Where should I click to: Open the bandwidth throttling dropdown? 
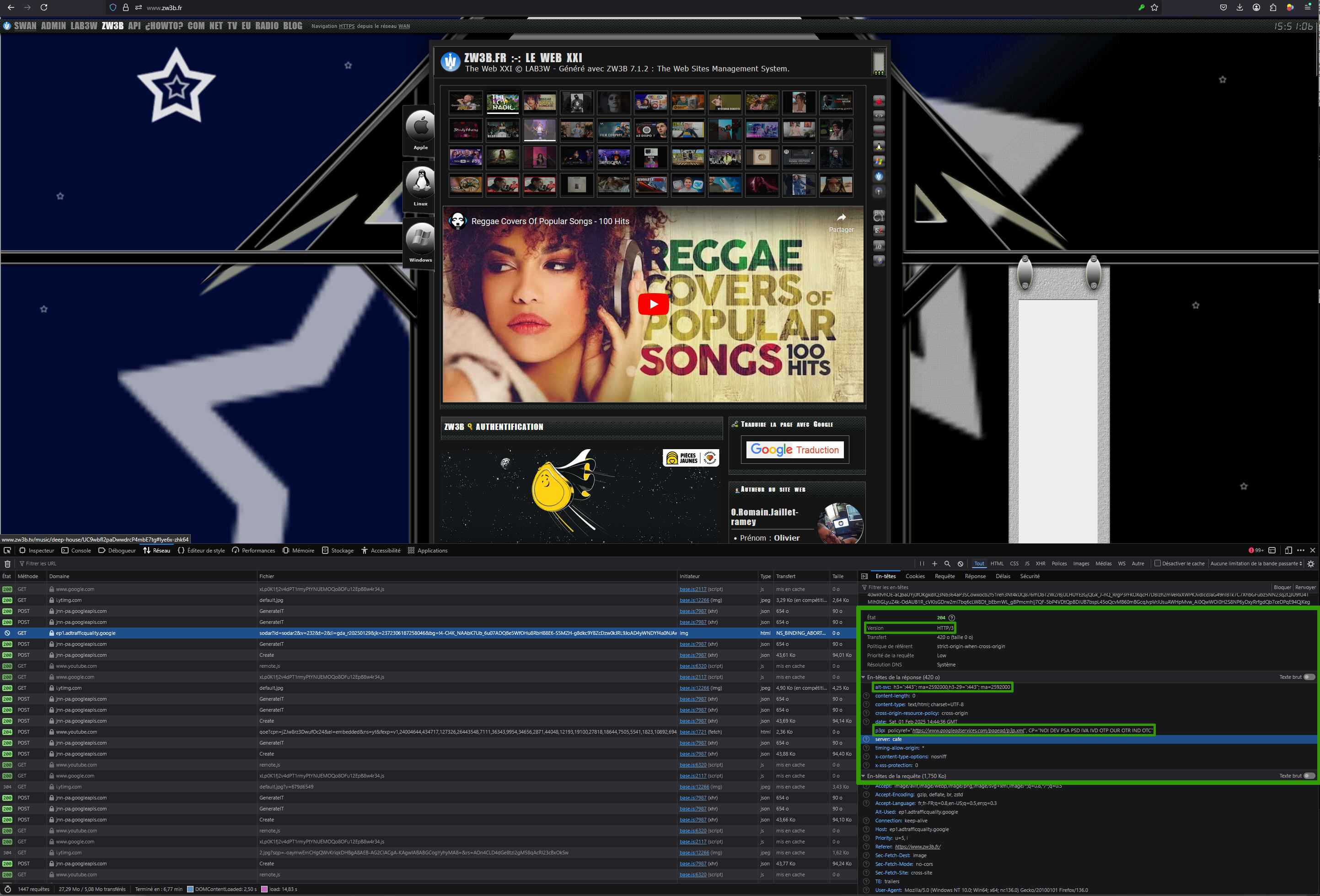[x=1256, y=564]
